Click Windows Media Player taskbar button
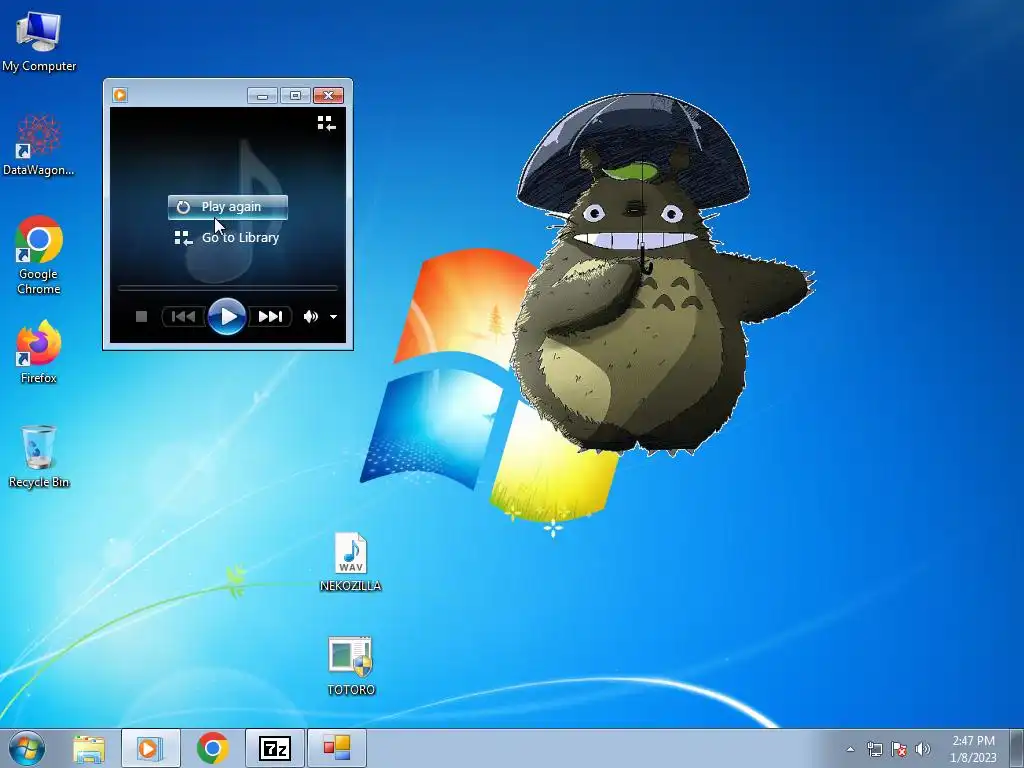The width and height of the screenshot is (1024, 768). (x=150, y=748)
